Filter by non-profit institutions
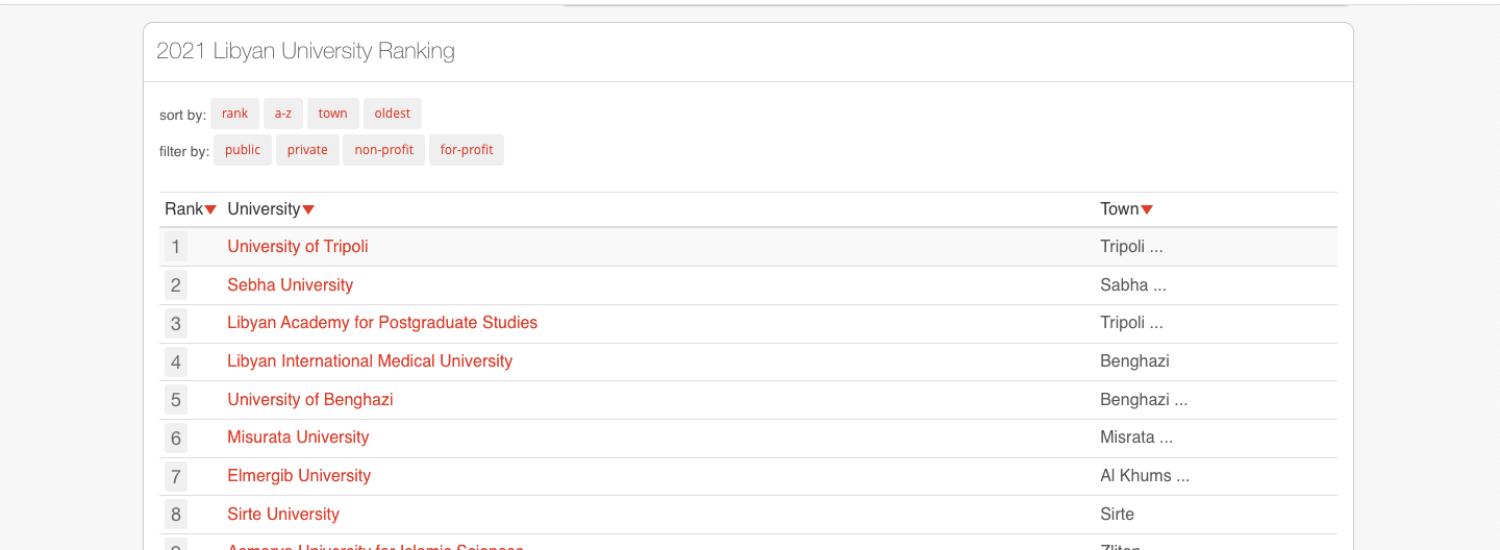The image size is (1500, 550). click(x=384, y=150)
